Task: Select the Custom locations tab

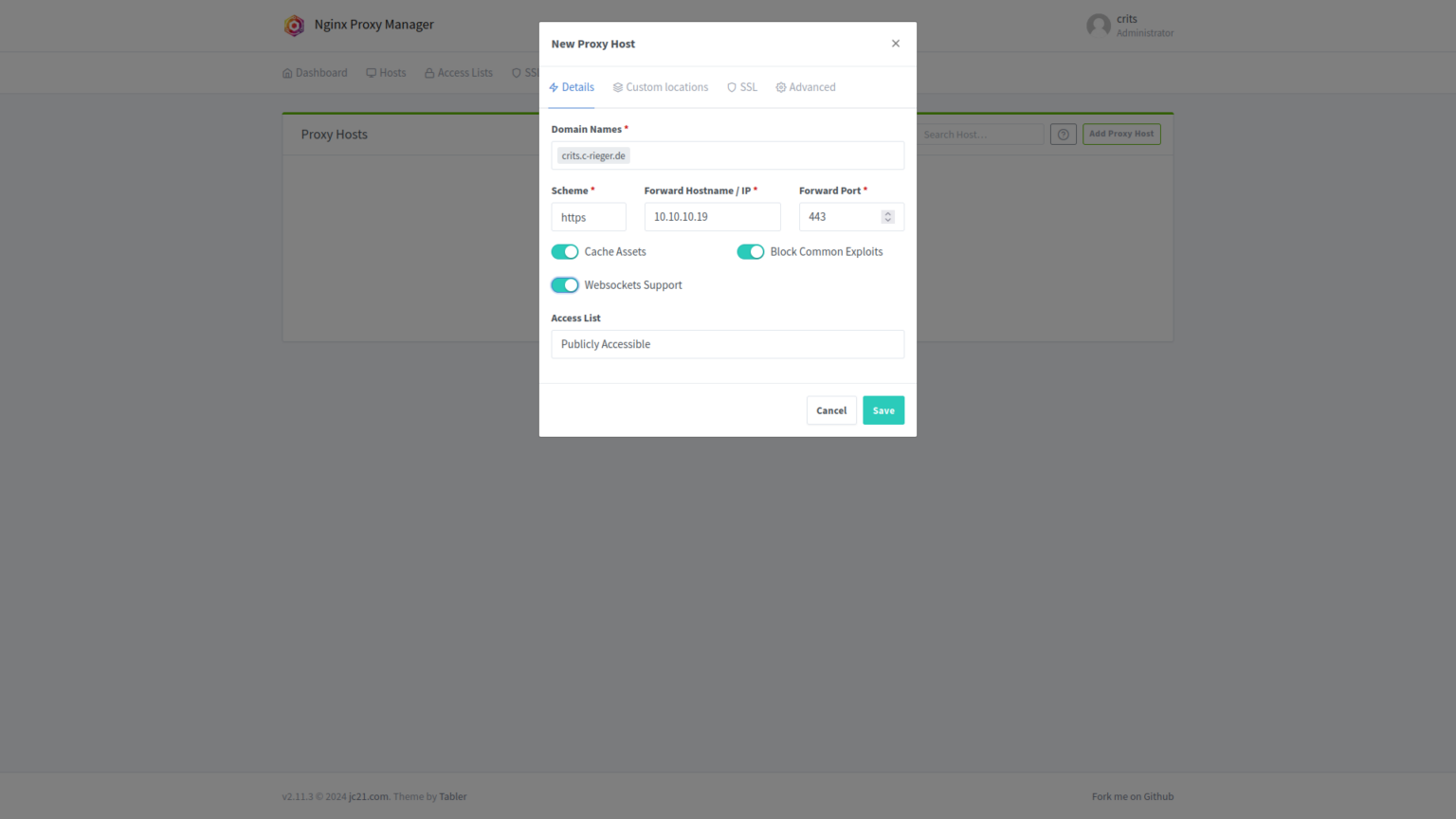Action: coord(661,86)
